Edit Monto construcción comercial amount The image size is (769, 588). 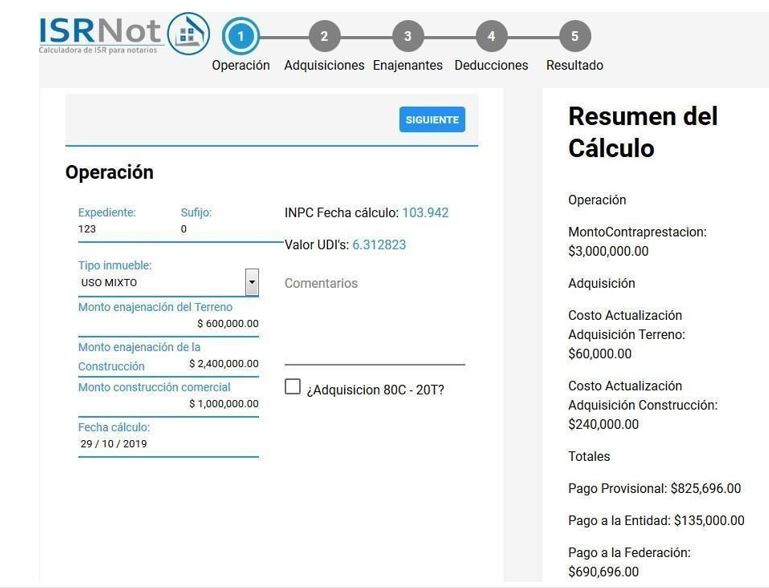coord(224,404)
